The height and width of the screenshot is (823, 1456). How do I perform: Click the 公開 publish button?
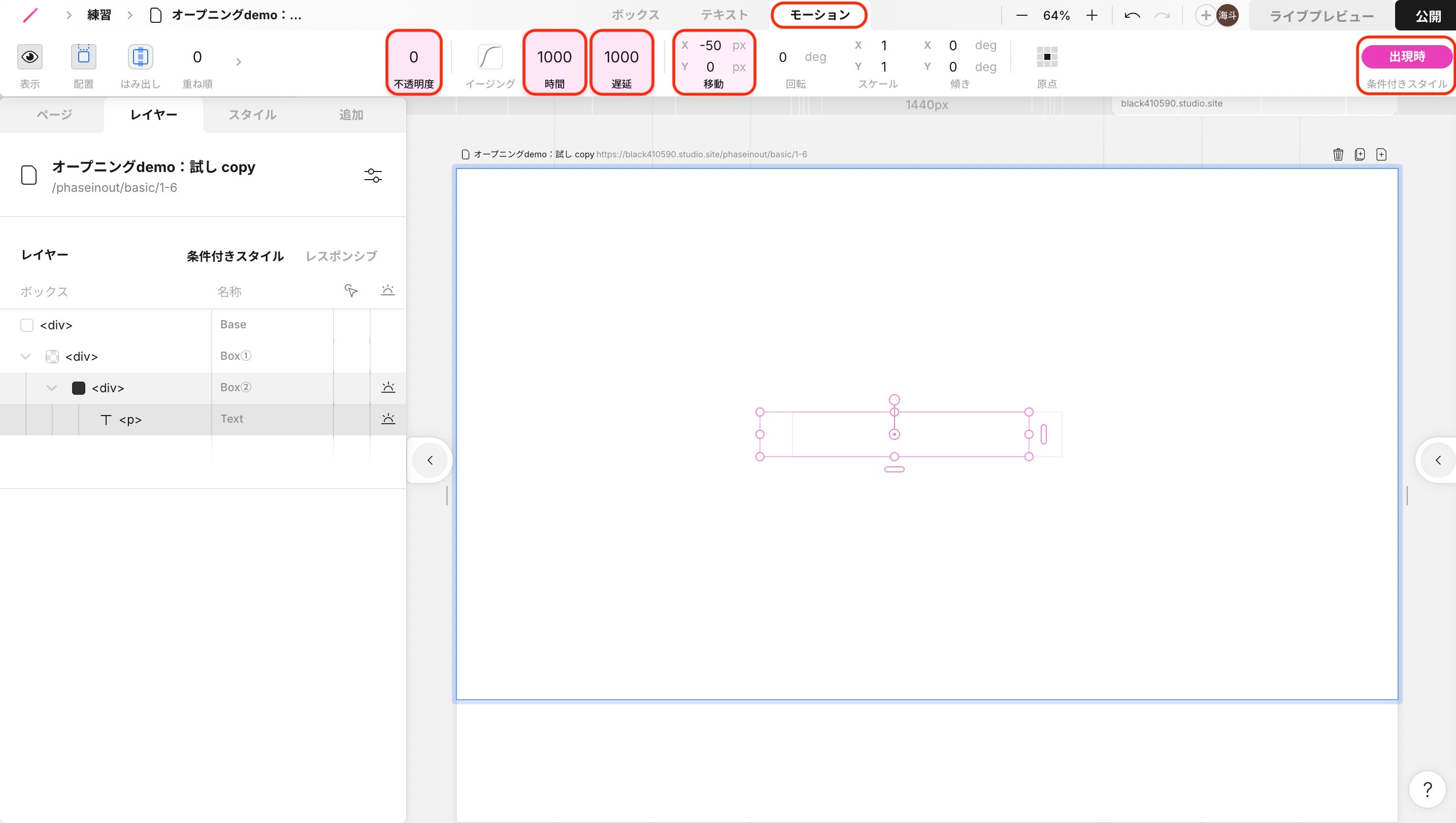(x=1428, y=16)
